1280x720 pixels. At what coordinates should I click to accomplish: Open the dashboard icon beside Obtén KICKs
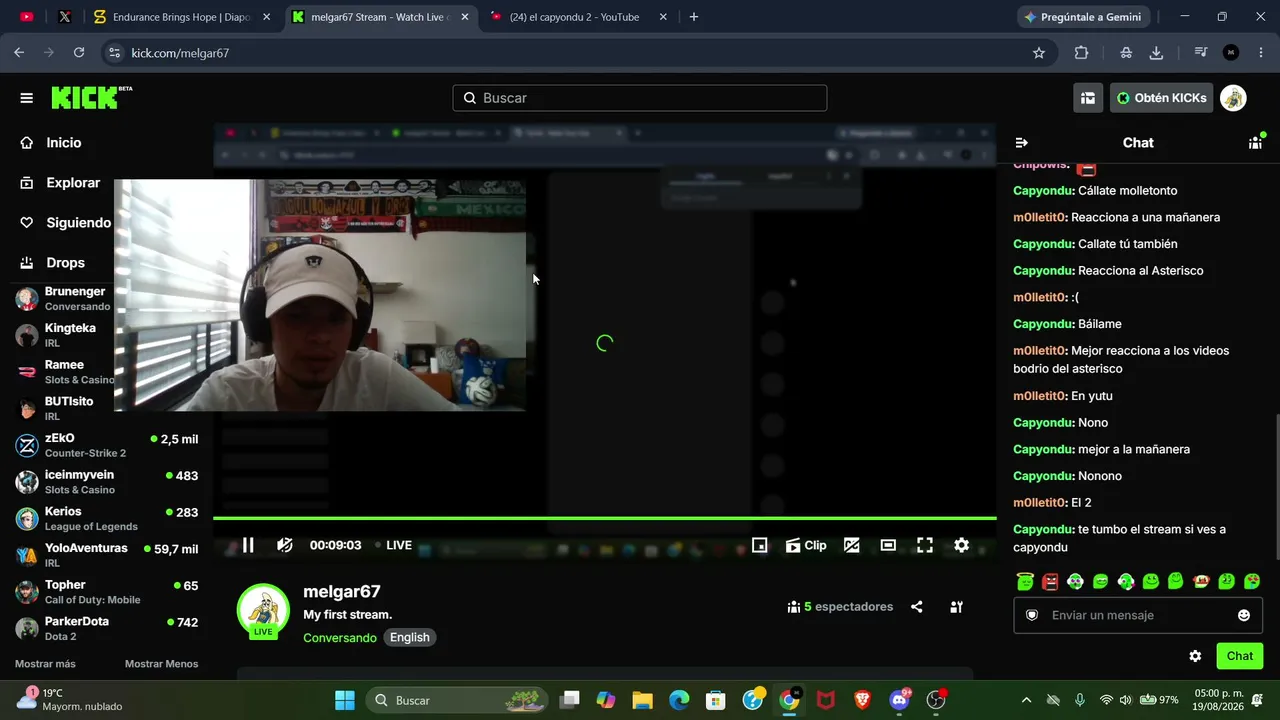pos(1088,98)
